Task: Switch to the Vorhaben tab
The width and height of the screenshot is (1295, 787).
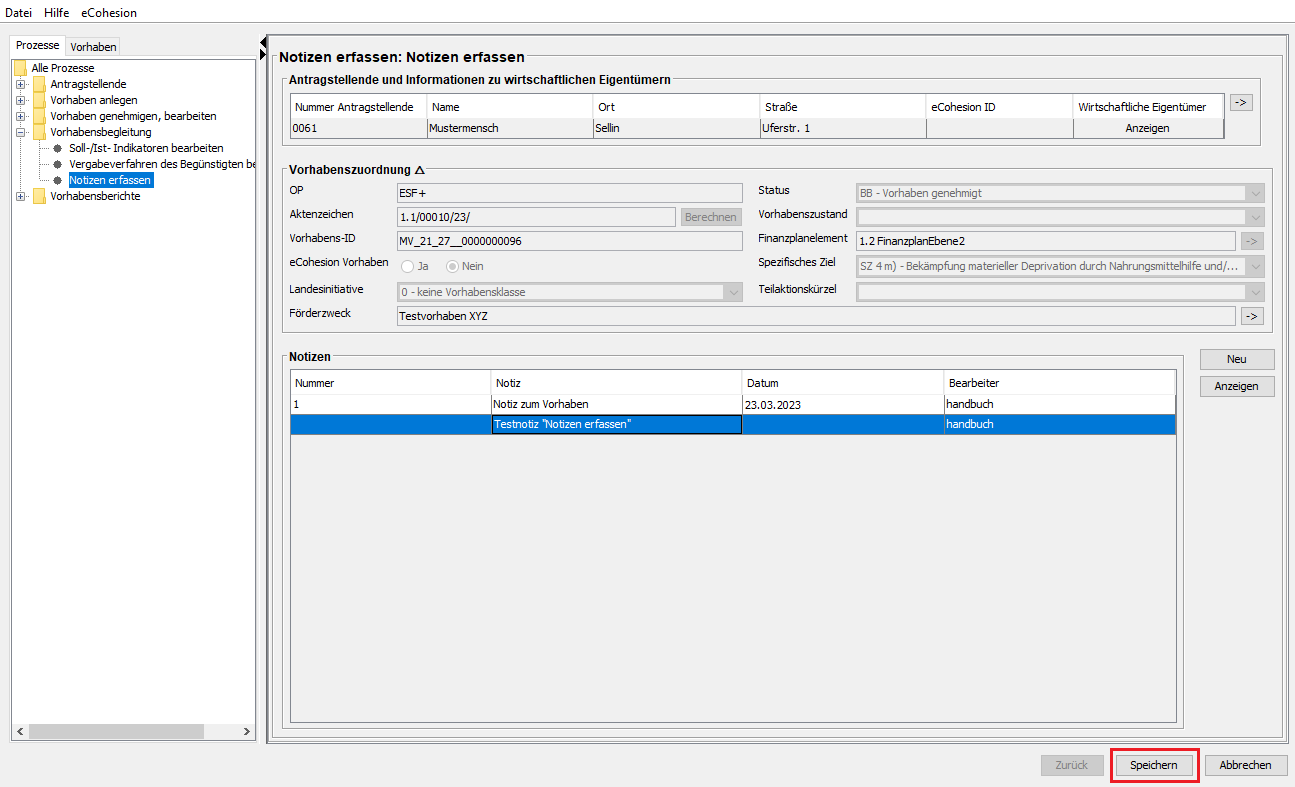Action: (93, 47)
